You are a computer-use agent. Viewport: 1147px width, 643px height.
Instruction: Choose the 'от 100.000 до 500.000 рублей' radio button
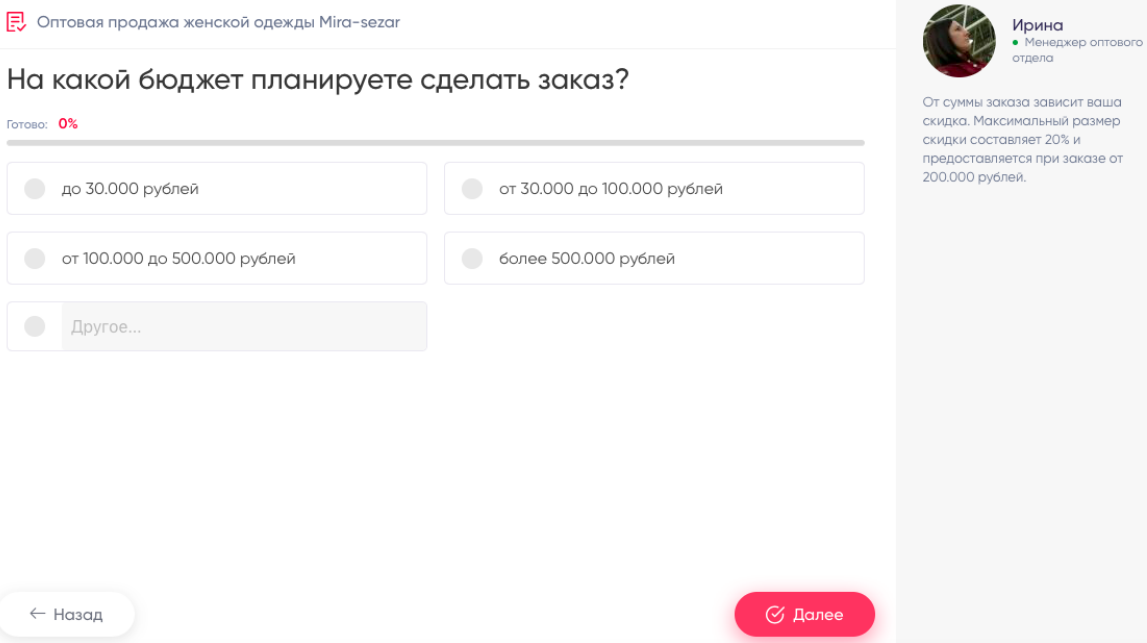click(x=34, y=258)
